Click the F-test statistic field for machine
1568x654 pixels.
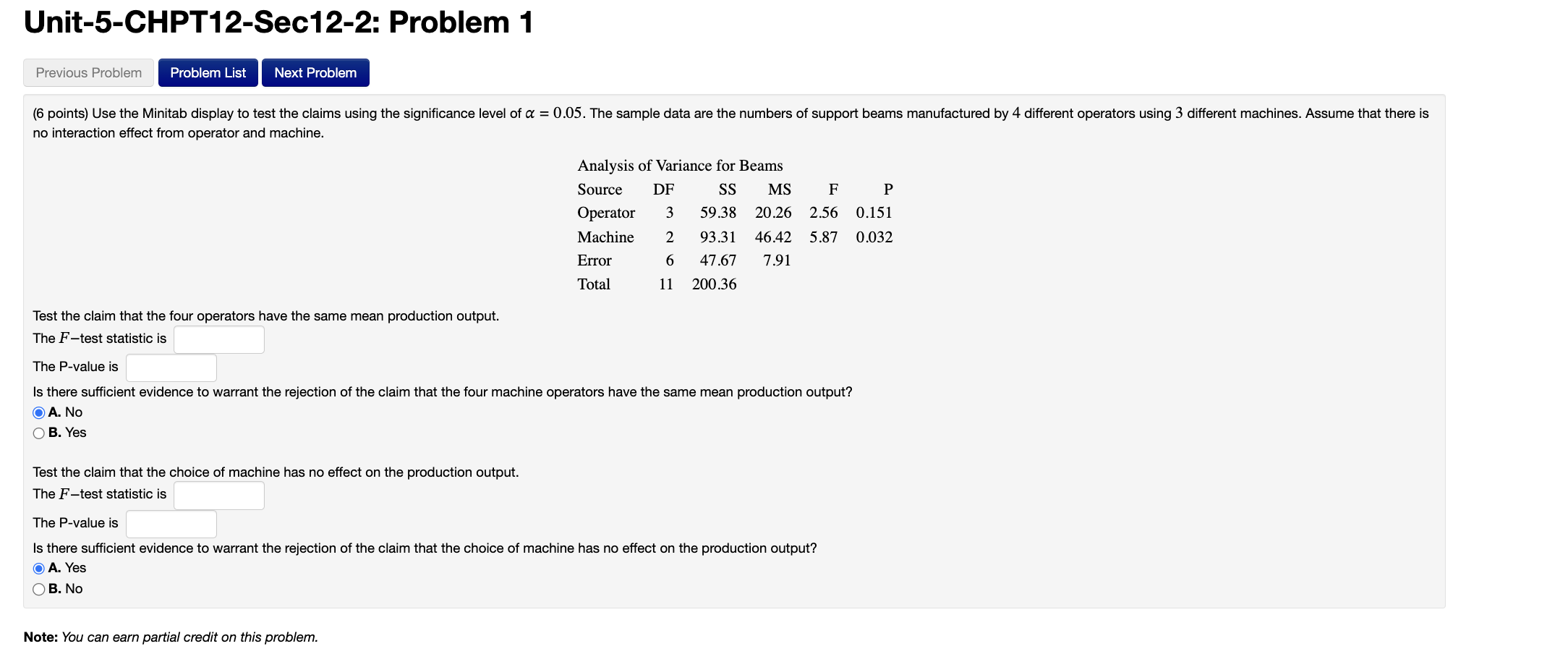(x=218, y=495)
